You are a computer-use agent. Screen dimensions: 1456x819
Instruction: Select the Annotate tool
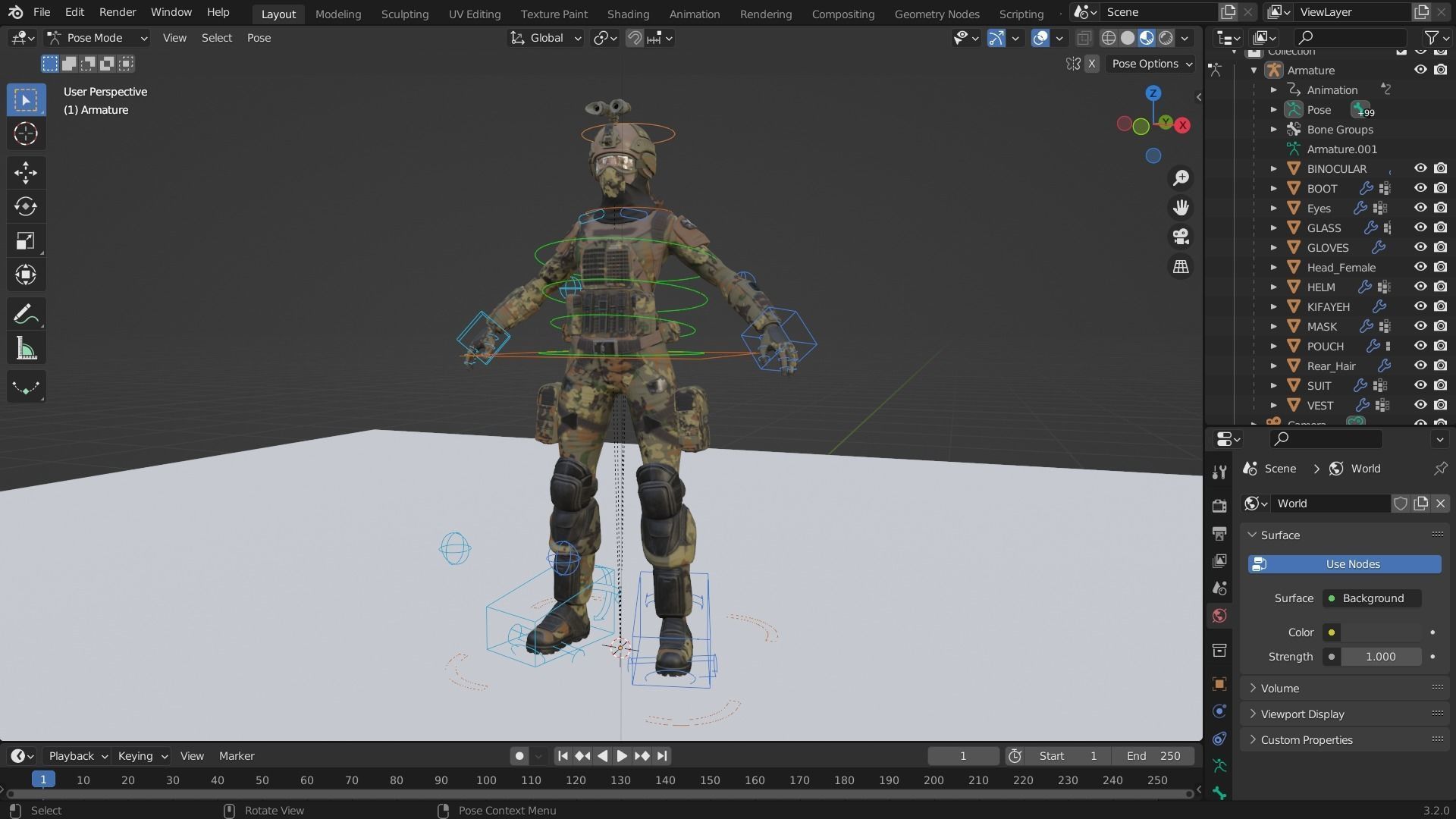coord(26,314)
